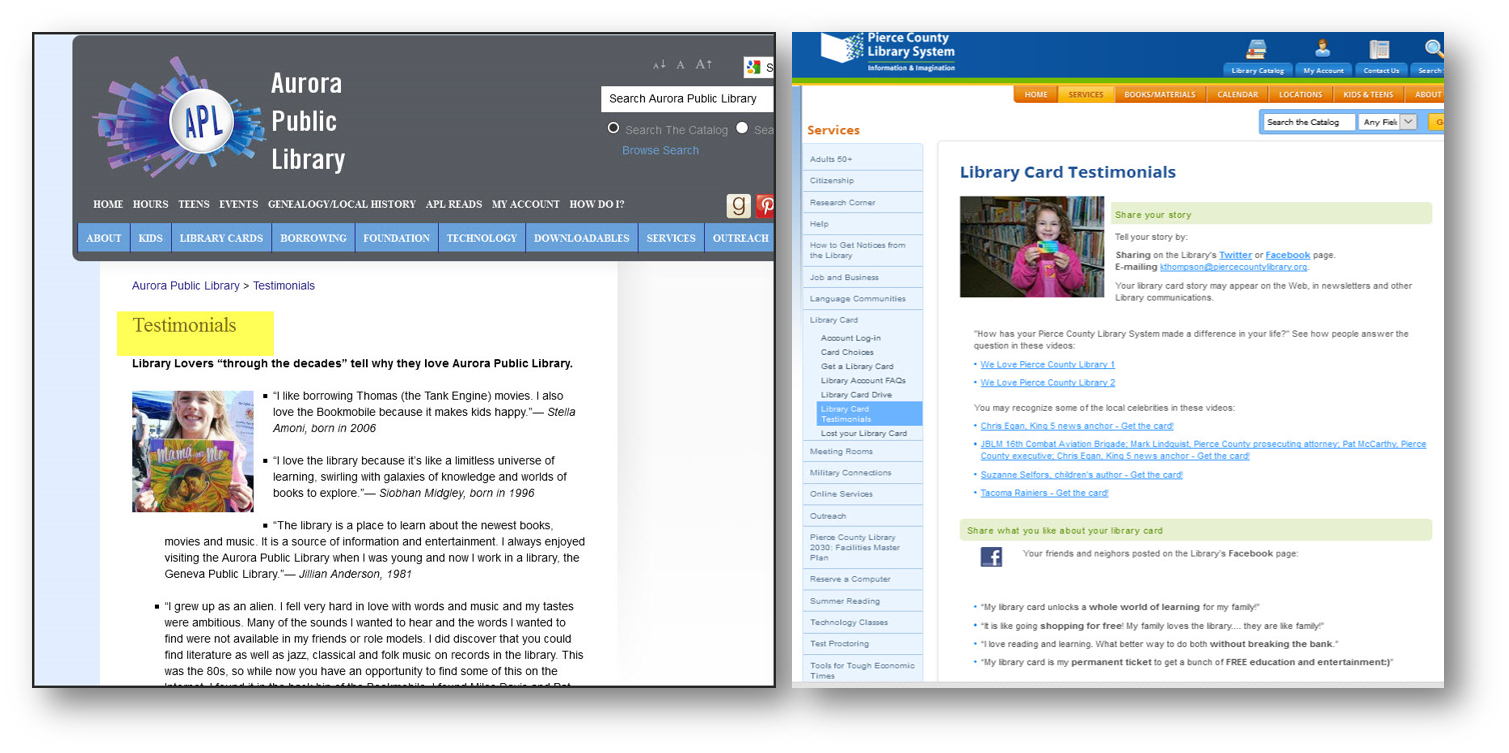The height and width of the screenshot is (753, 1509).
Task: Open Job and Business in sidebar
Action: (x=863, y=277)
